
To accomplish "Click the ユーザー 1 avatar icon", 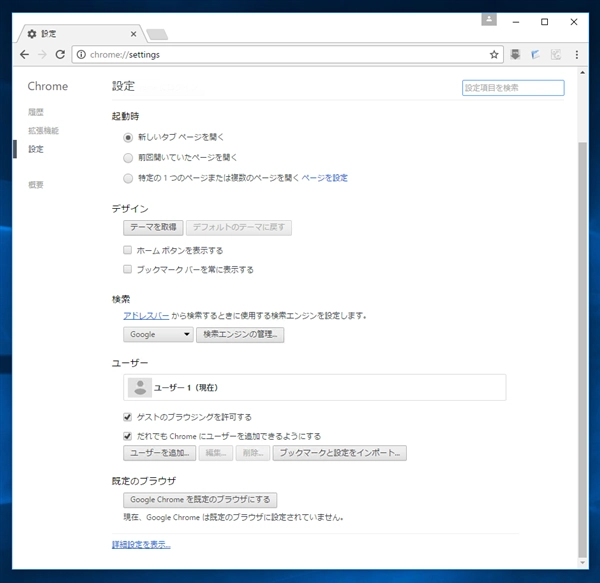I will [x=140, y=388].
